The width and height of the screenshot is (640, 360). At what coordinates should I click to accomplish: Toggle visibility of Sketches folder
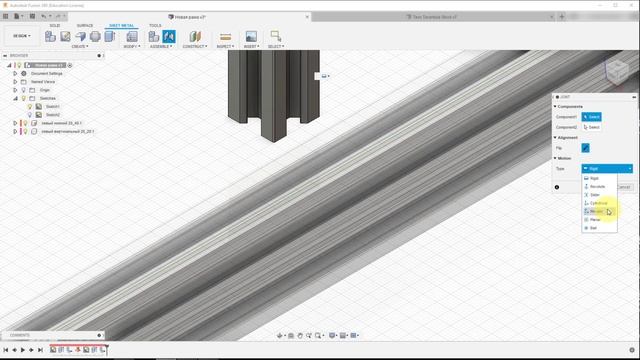[24, 98]
